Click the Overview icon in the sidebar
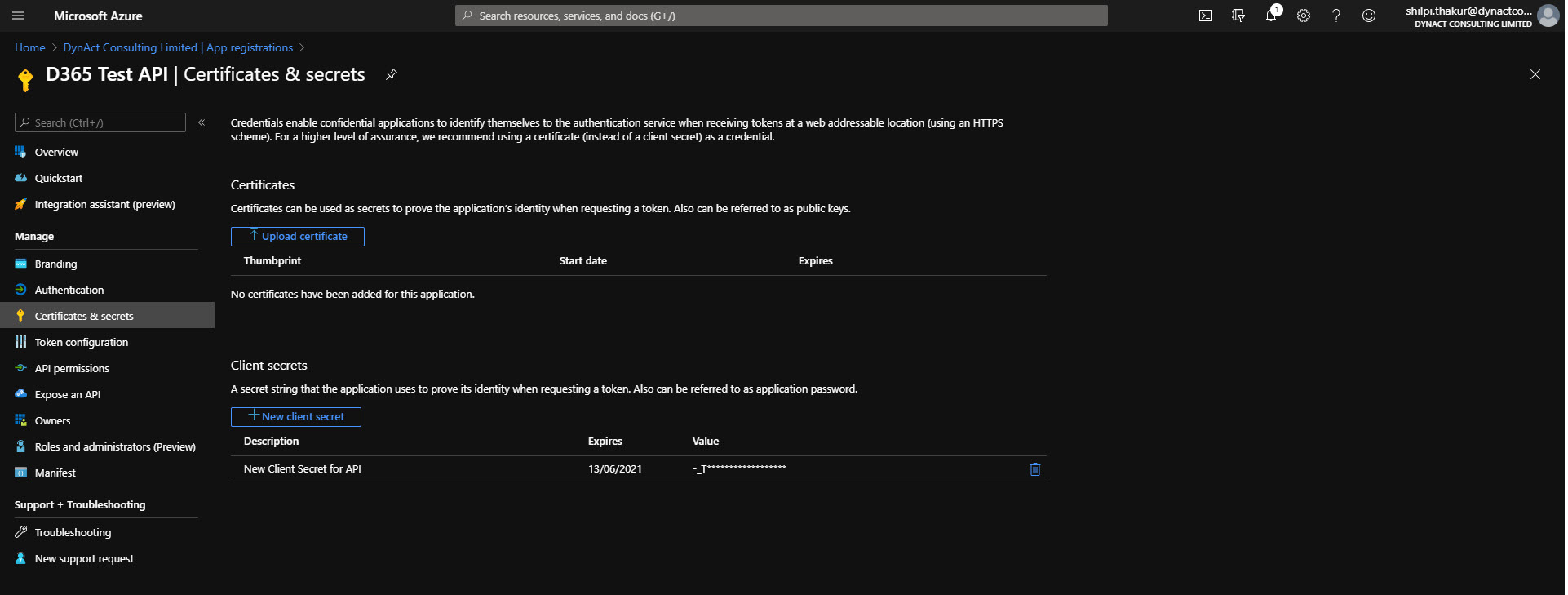 pyautogui.click(x=20, y=152)
